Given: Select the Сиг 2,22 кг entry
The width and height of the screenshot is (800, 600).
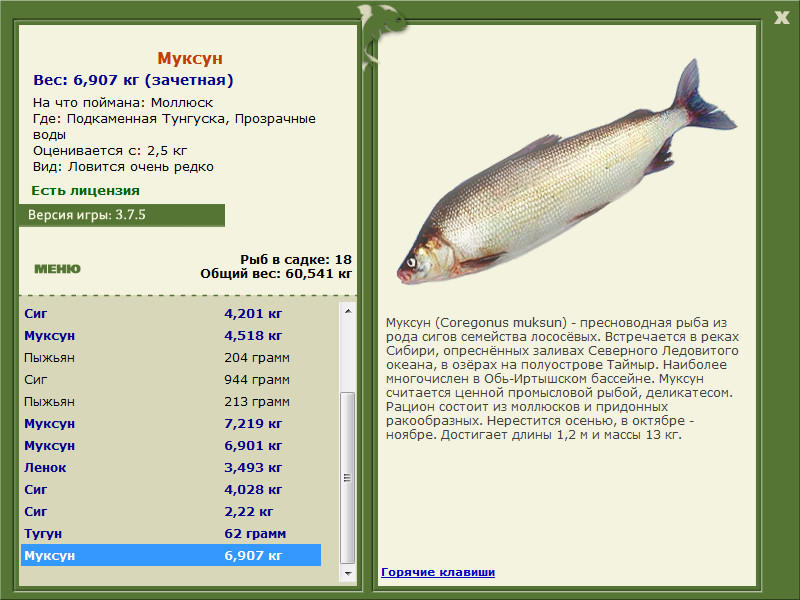Looking at the screenshot, I should click(171, 511).
